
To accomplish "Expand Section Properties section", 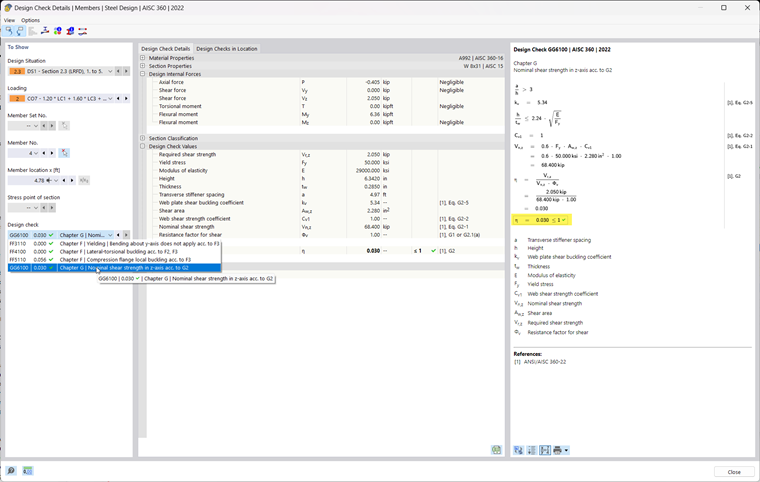I will coord(142,66).
